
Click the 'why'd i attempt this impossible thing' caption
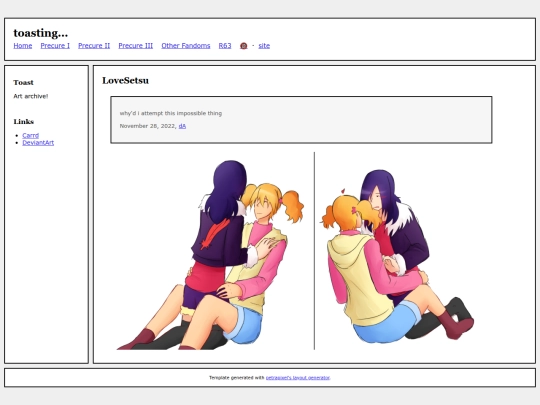[x=171, y=113]
